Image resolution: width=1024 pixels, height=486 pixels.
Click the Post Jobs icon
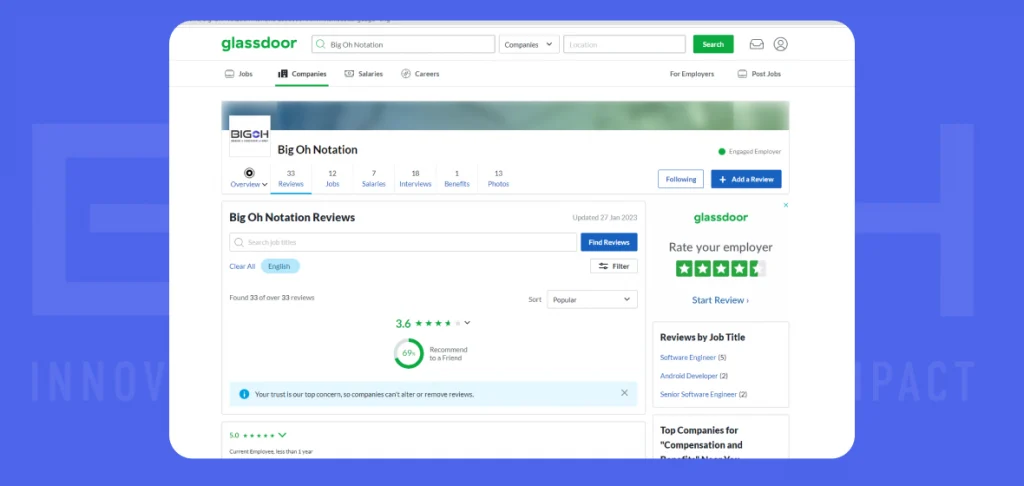743,74
